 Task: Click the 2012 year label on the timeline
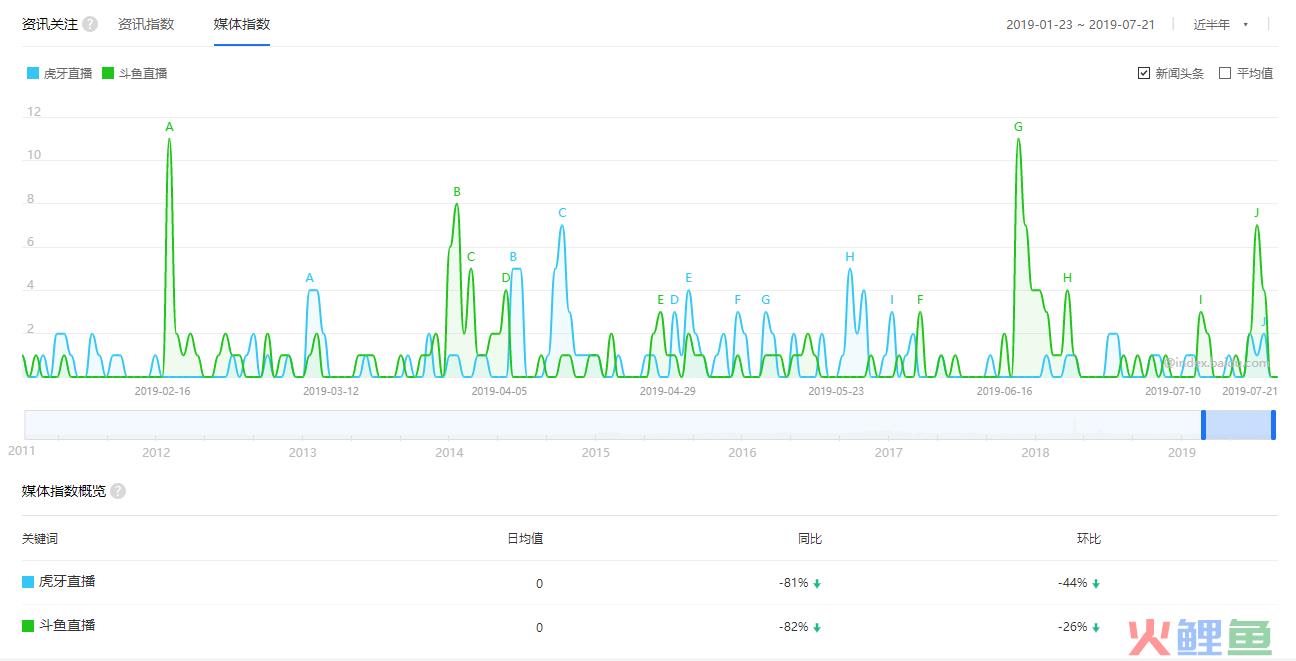tap(156, 453)
